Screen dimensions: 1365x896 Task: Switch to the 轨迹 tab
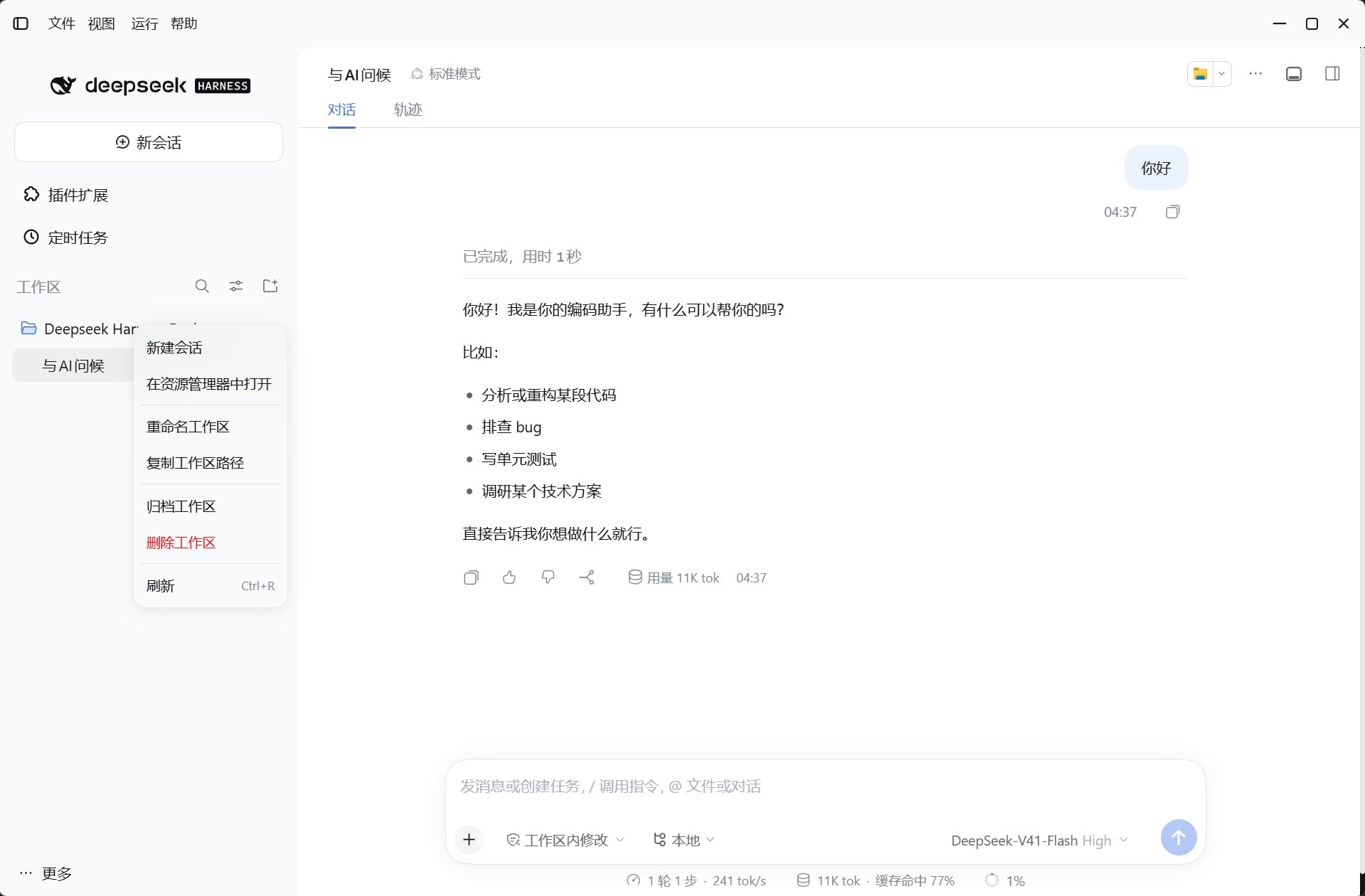coord(408,110)
